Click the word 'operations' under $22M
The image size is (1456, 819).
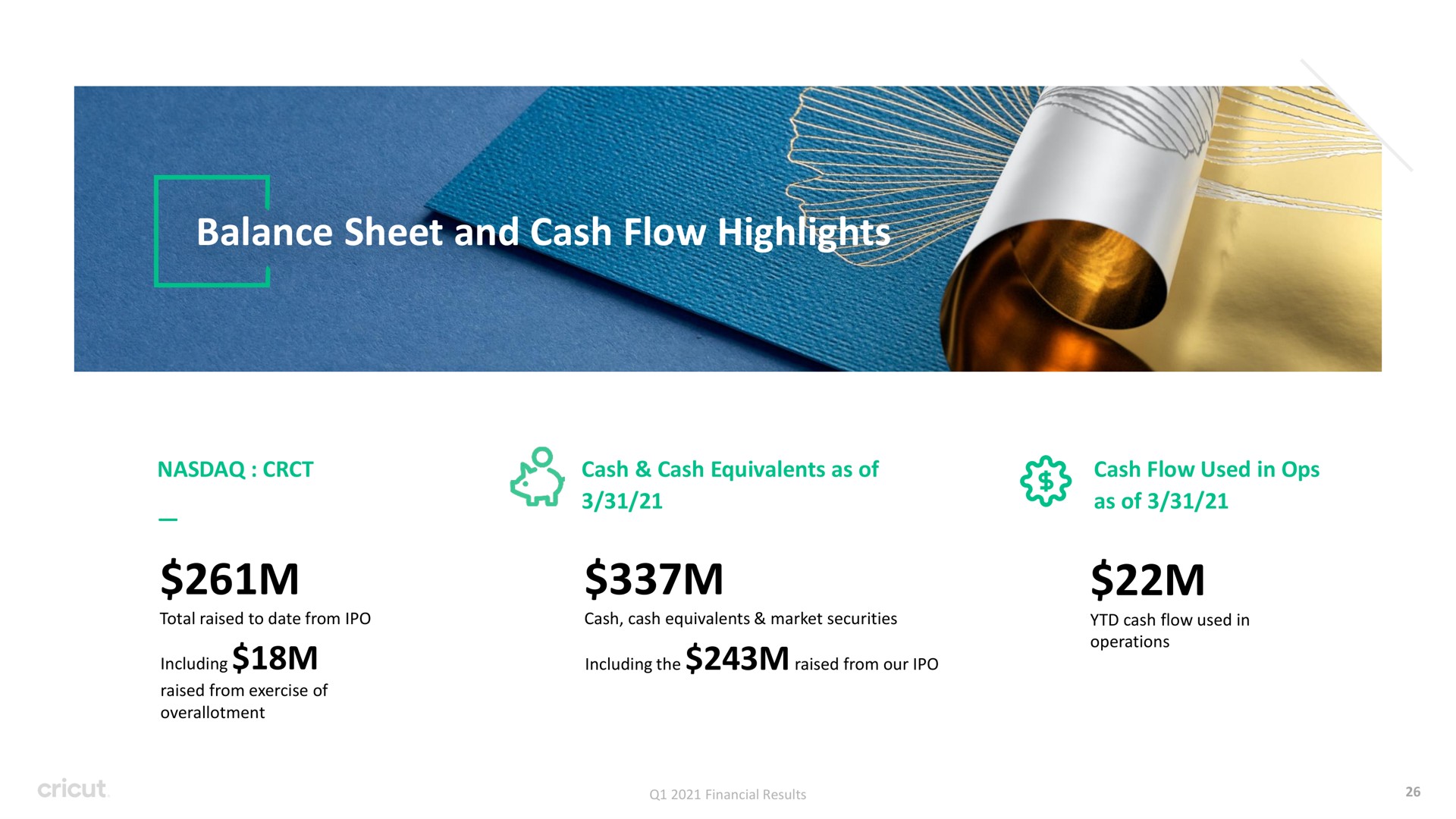point(1130,642)
